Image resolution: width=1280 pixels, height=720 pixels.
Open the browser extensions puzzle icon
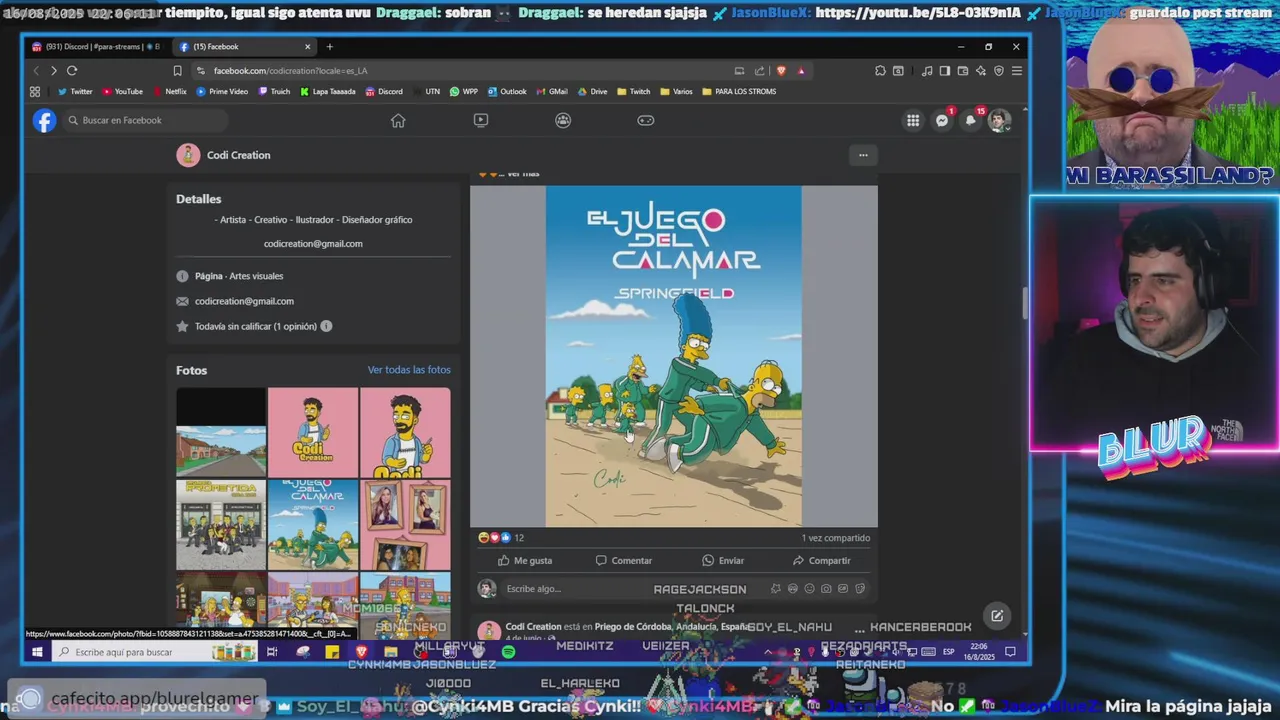(x=880, y=71)
